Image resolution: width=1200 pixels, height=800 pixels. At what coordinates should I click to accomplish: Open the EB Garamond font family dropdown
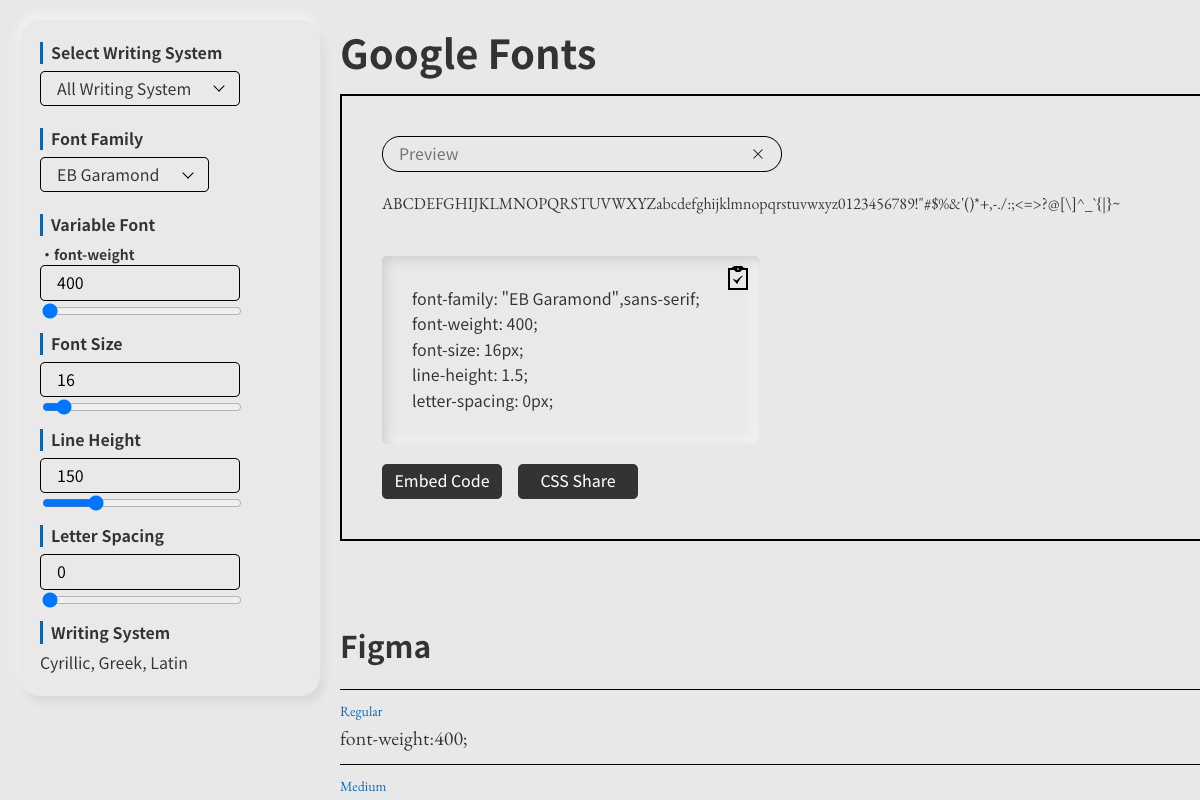click(124, 174)
